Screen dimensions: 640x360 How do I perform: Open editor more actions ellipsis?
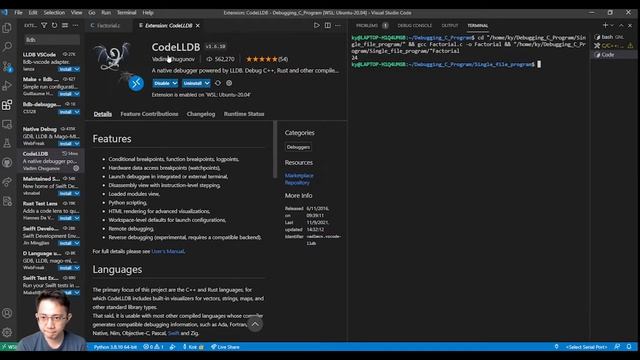(338, 25)
